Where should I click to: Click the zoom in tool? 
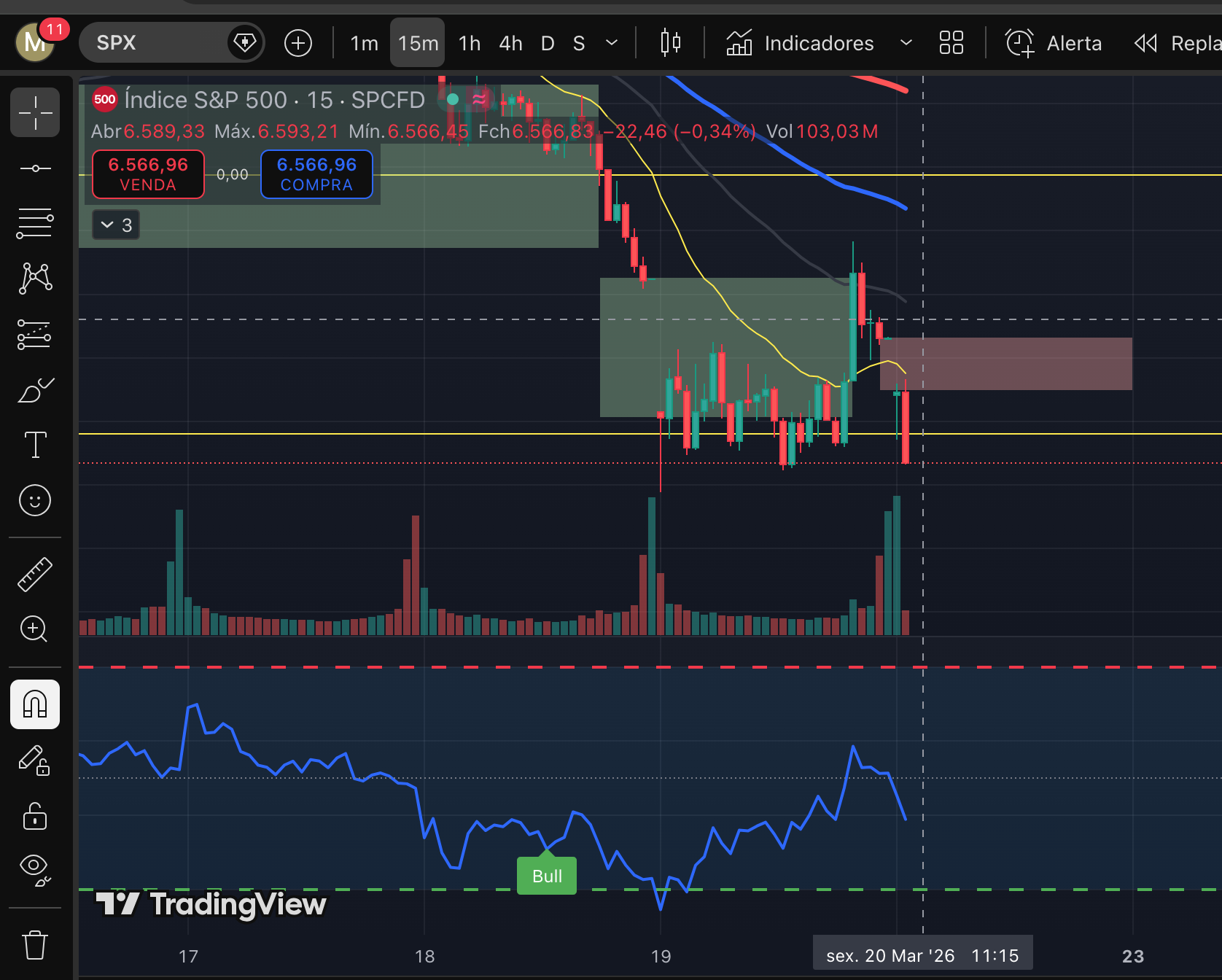tap(35, 629)
